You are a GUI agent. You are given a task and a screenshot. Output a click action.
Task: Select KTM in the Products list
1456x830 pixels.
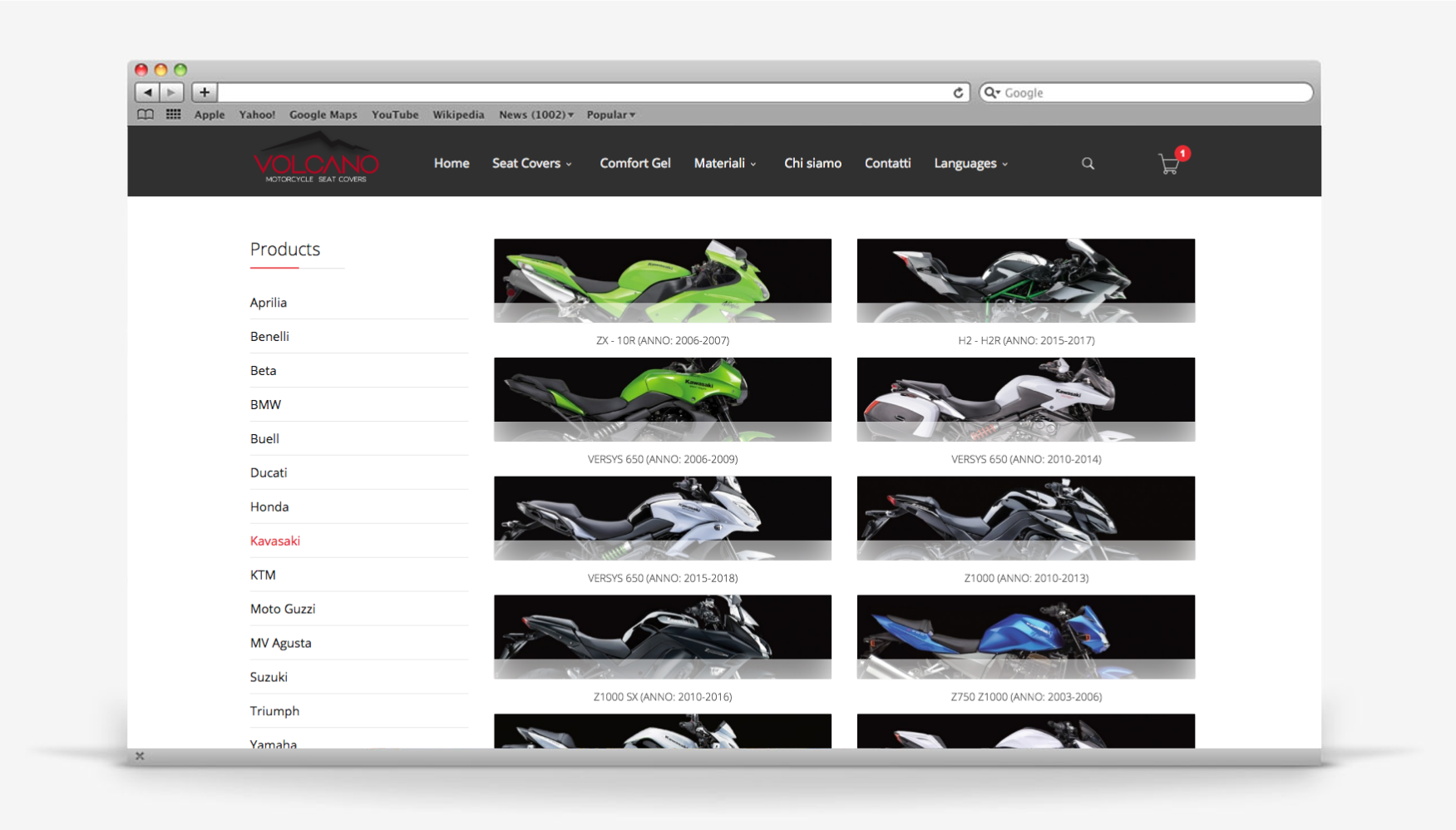click(263, 576)
